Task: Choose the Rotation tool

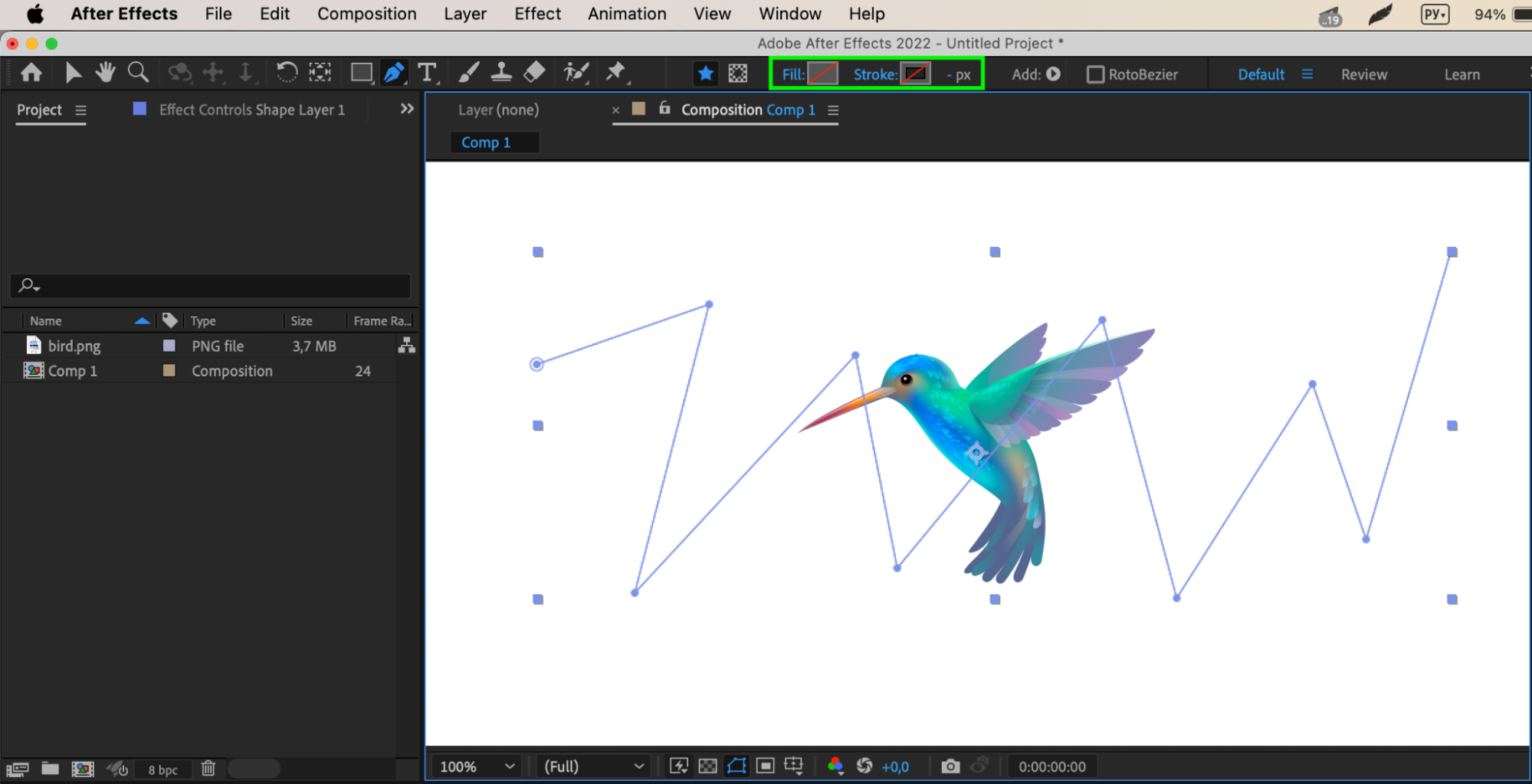Action: 286,73
